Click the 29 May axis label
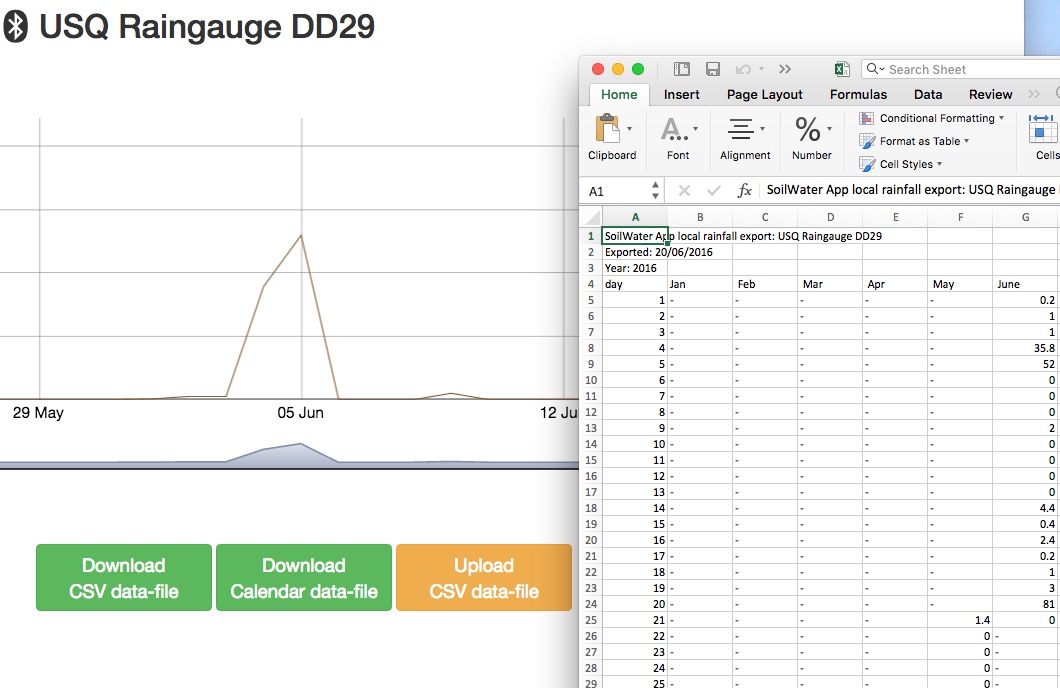Screen dimensions: 1060x688 point(38,413)
